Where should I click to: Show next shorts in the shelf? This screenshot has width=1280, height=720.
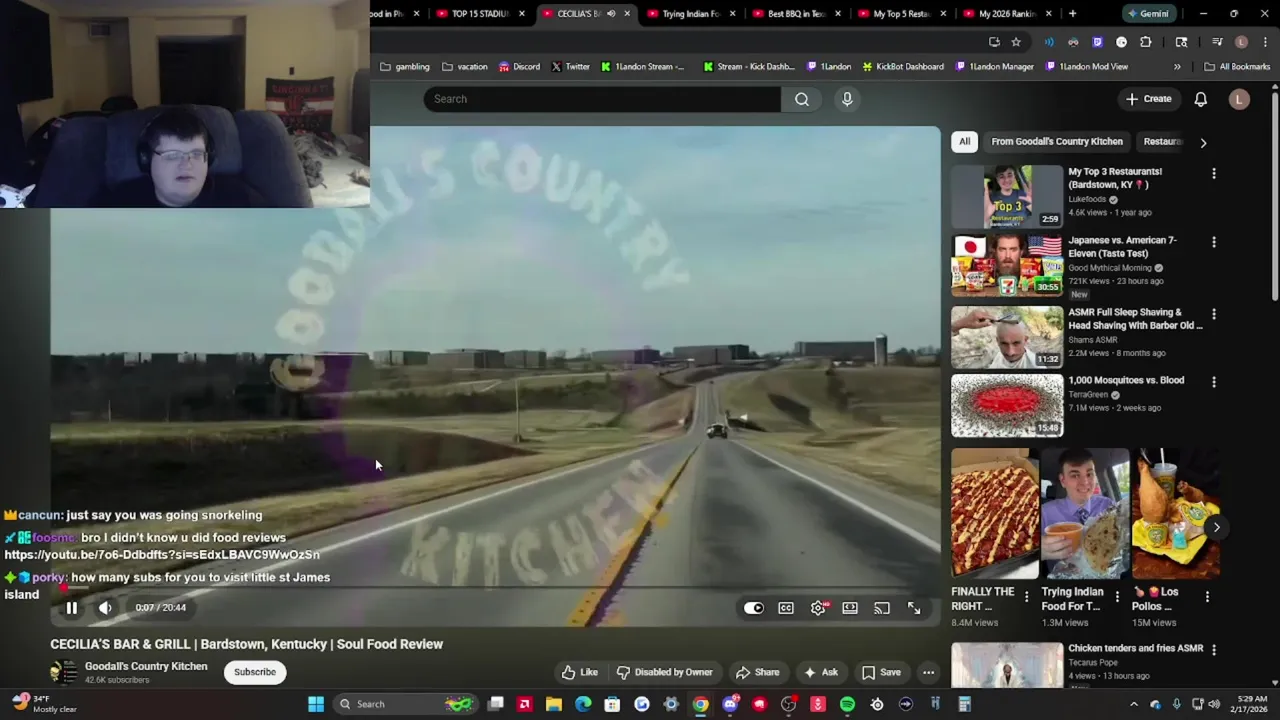1216,527
